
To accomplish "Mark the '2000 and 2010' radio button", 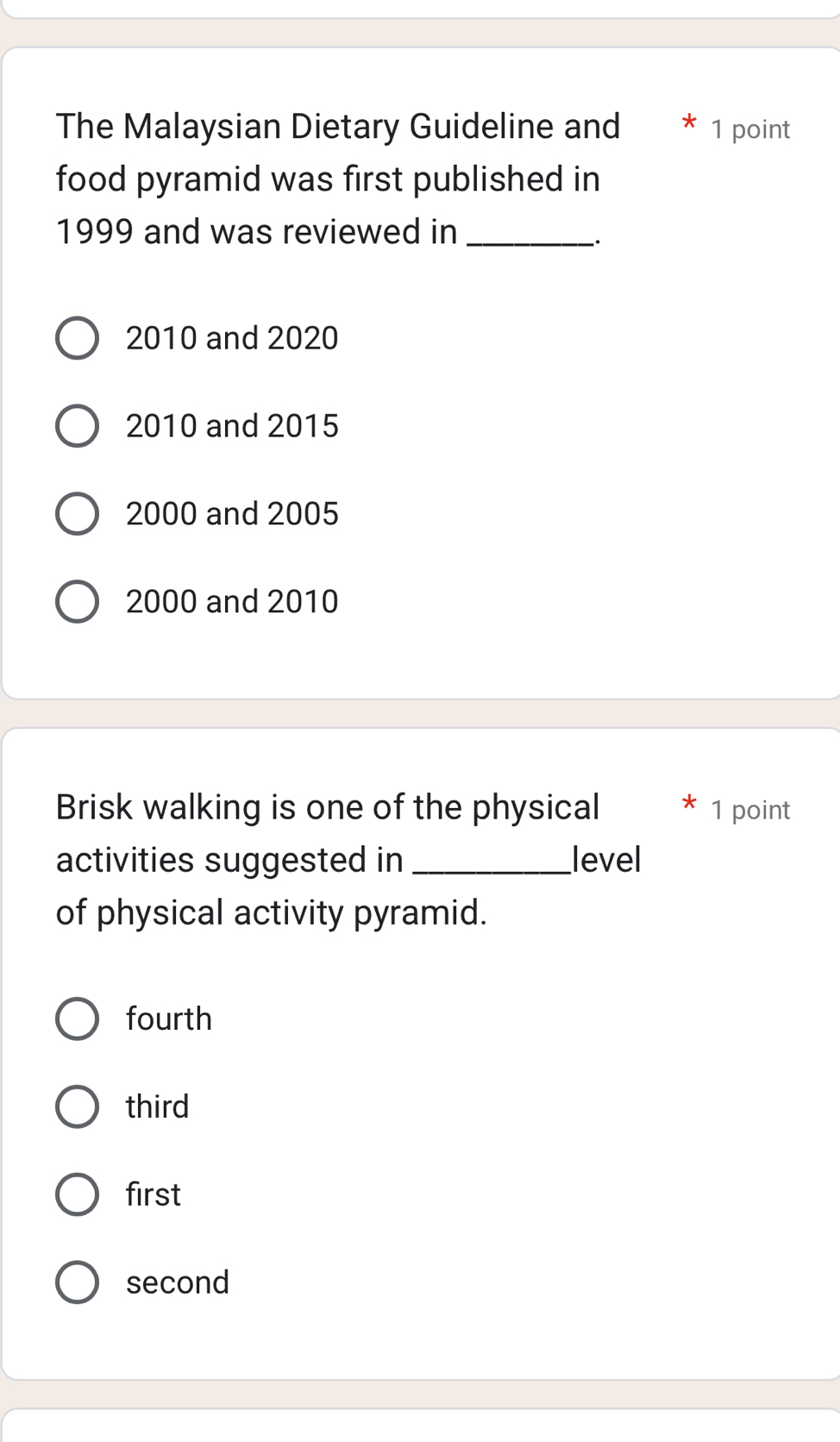I will (x=77, y=602).
